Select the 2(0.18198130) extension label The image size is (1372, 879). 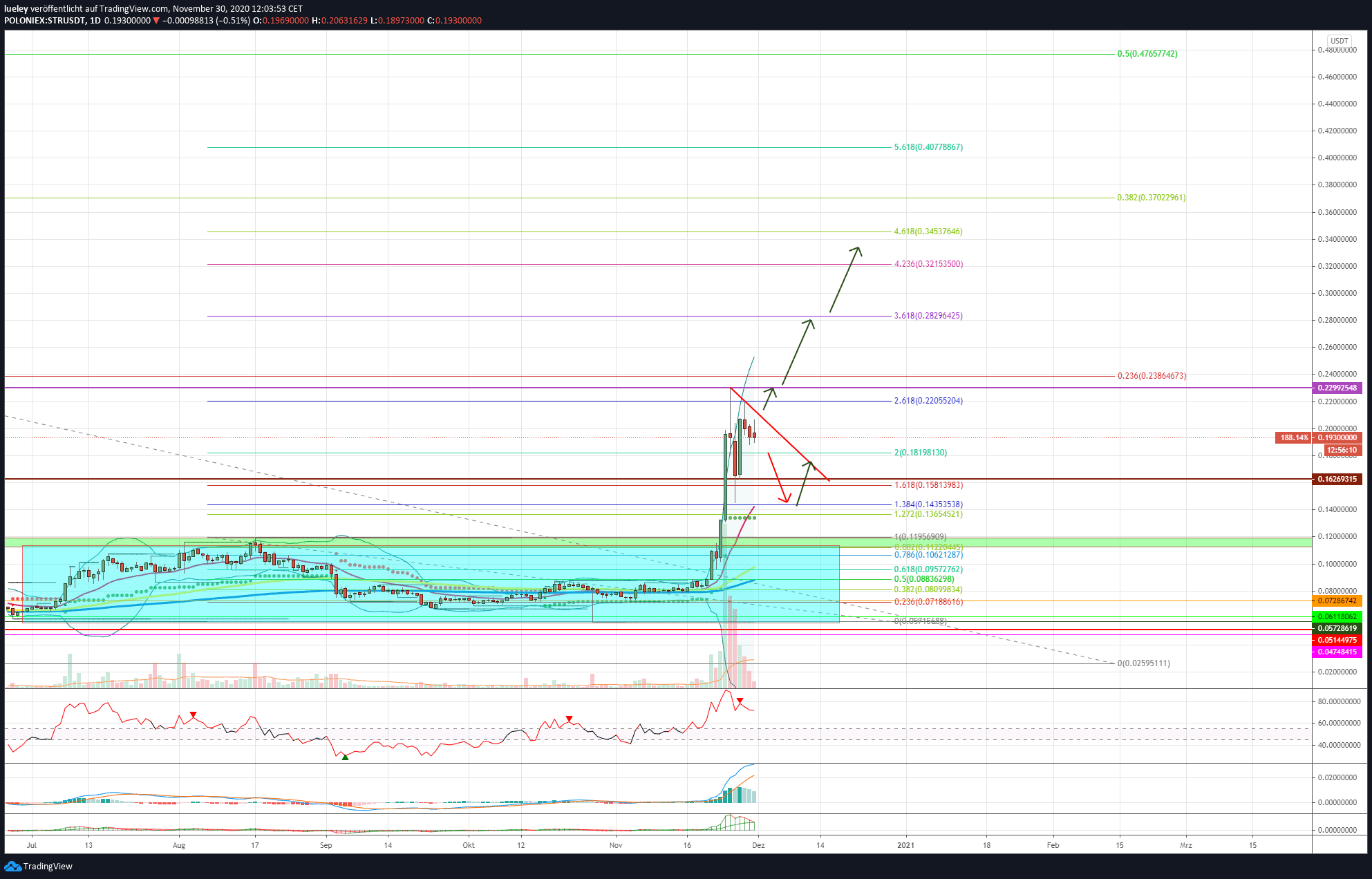pos(921,453)
